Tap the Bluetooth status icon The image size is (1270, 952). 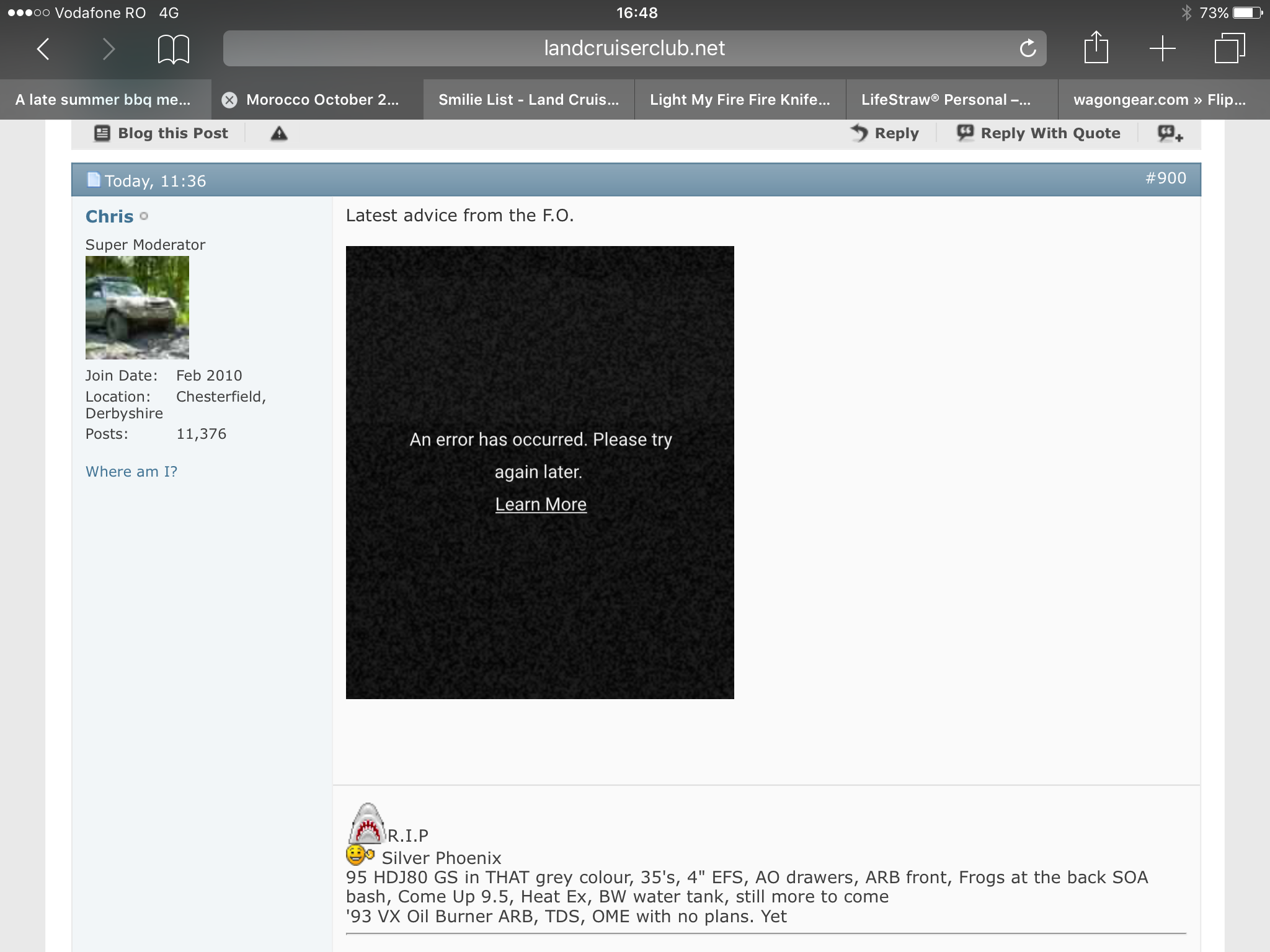(x=1186, y=12)
